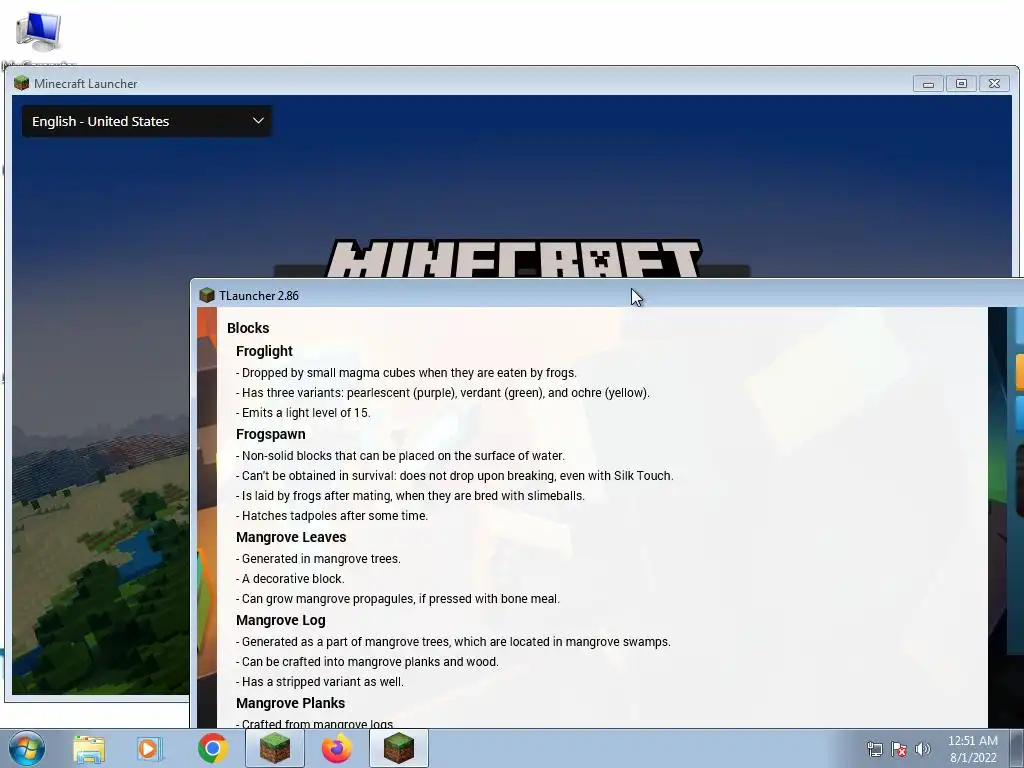Click 'Generated in mangrove trees.' line
The image size is (1024, 768).
(x=318, y=558)
